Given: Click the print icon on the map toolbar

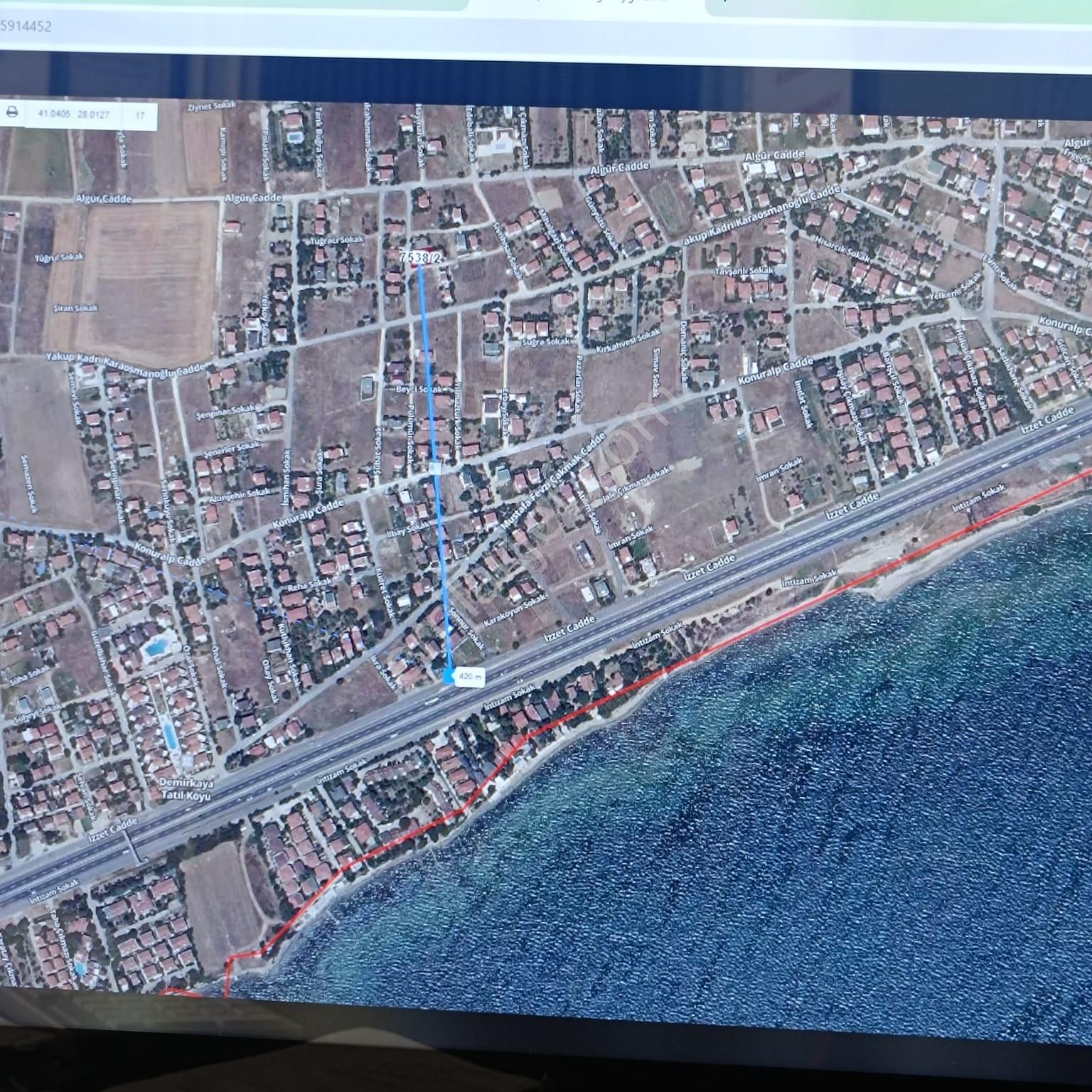Looking at the screenshot, I should pos(12,112).
